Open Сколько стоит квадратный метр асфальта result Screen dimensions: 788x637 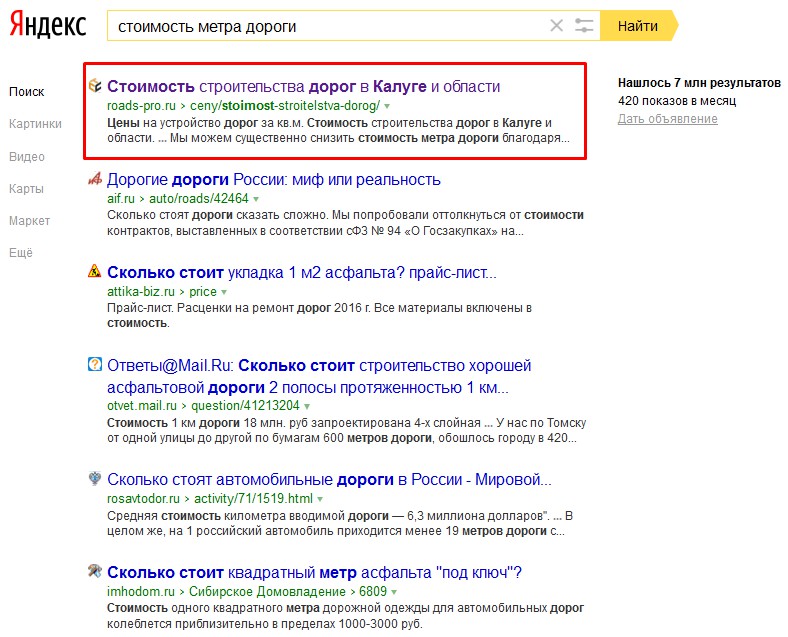coord(315,572)
